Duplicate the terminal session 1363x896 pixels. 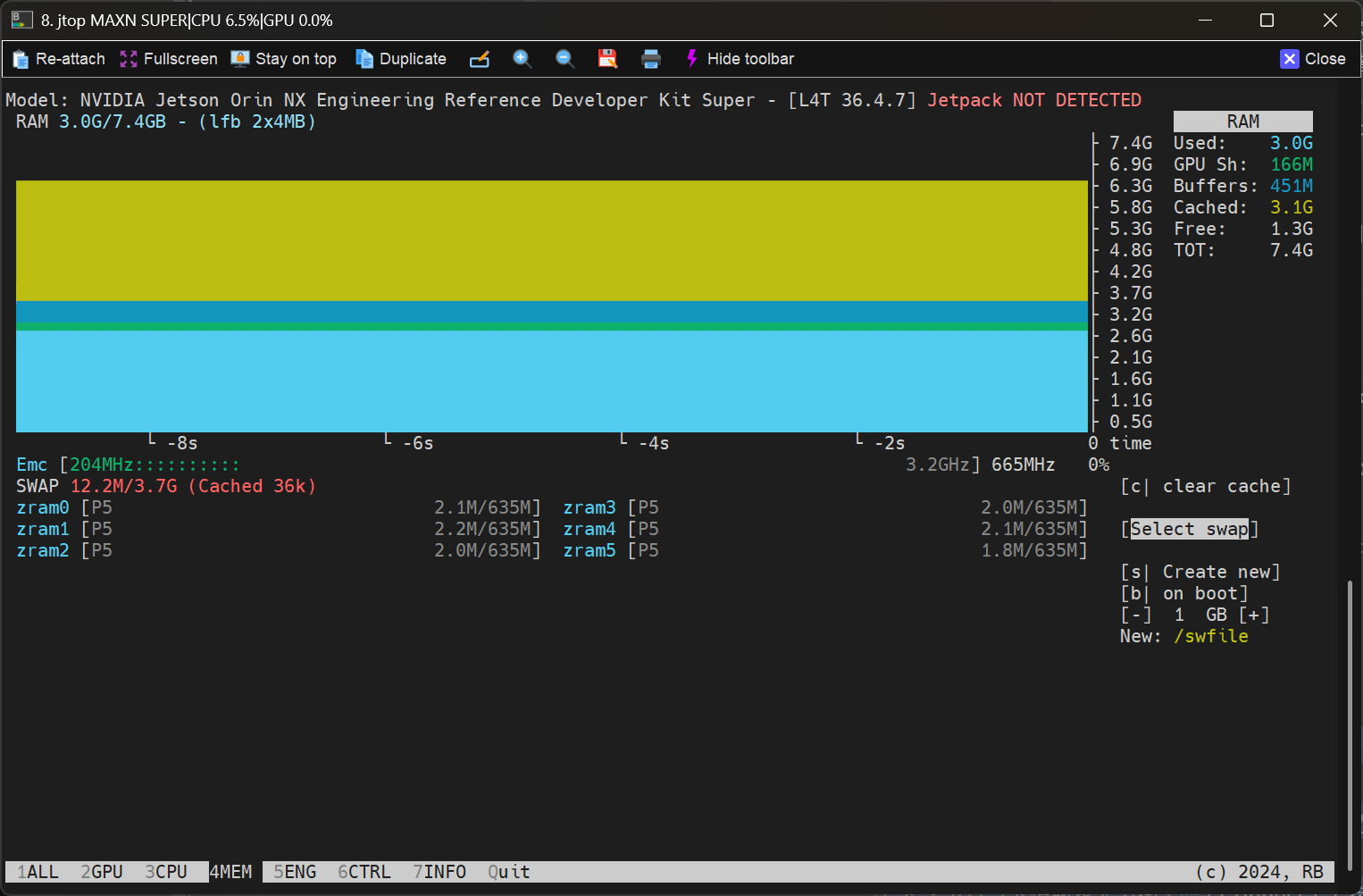(x=401, y=59)
